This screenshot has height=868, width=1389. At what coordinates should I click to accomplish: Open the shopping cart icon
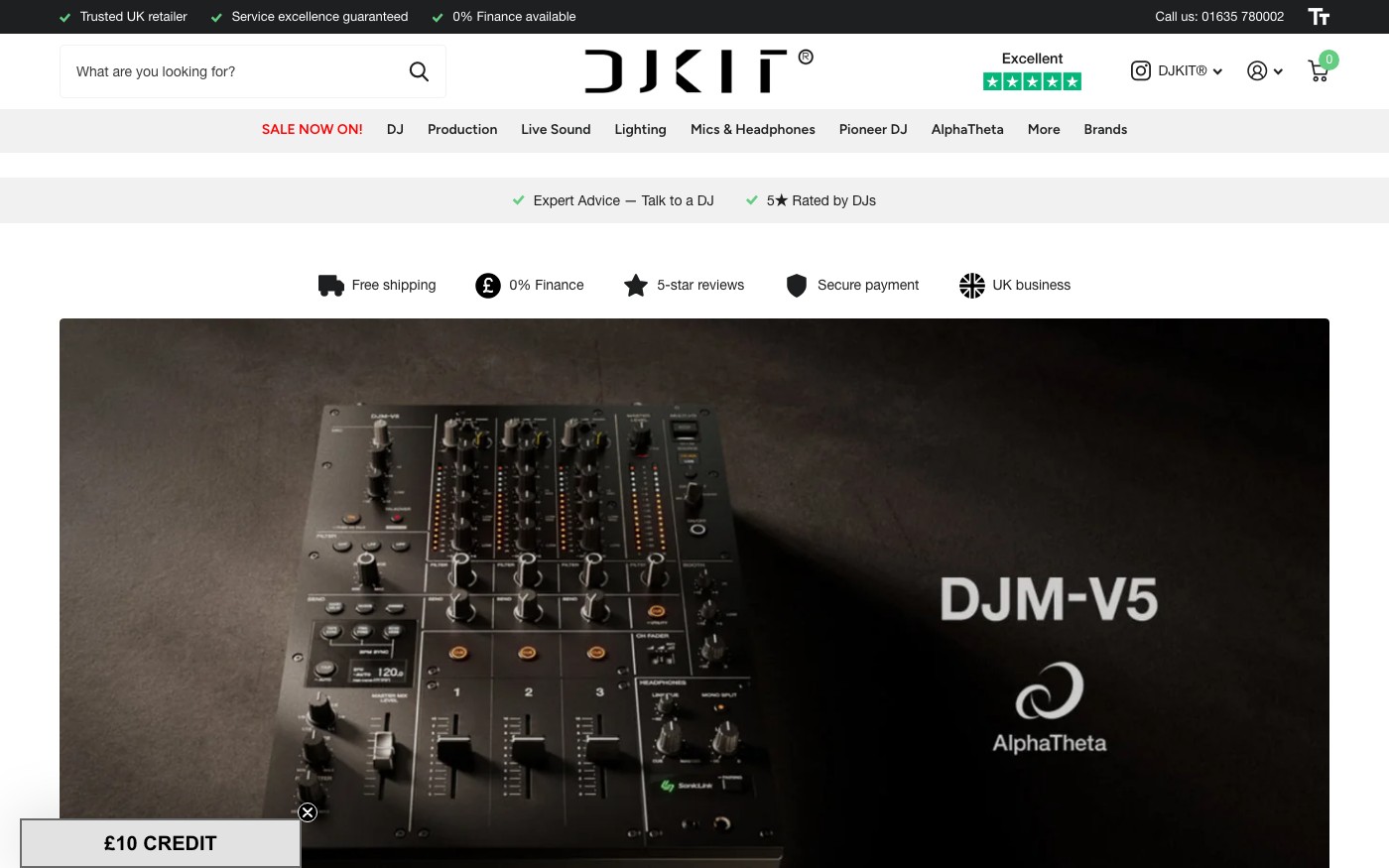coord(1319,71)
